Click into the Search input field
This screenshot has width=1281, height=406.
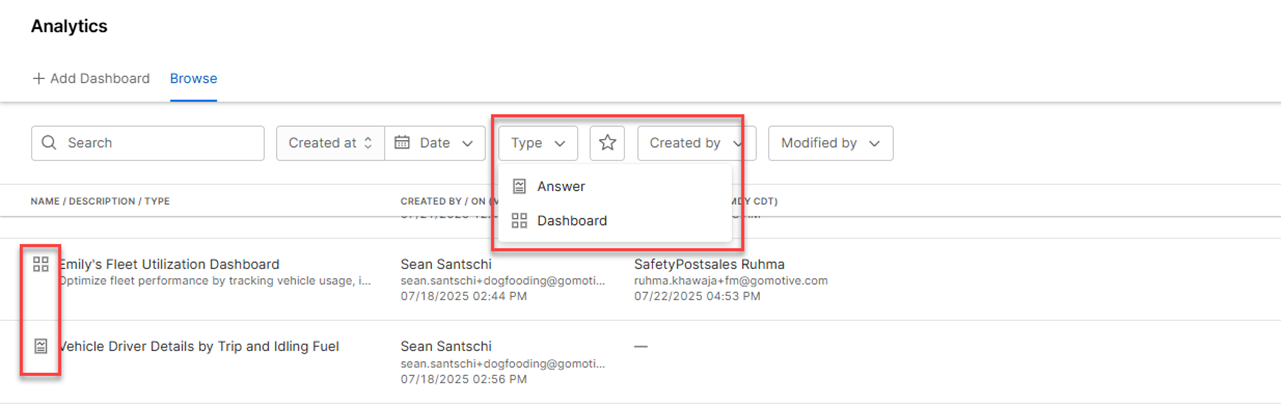160,143
